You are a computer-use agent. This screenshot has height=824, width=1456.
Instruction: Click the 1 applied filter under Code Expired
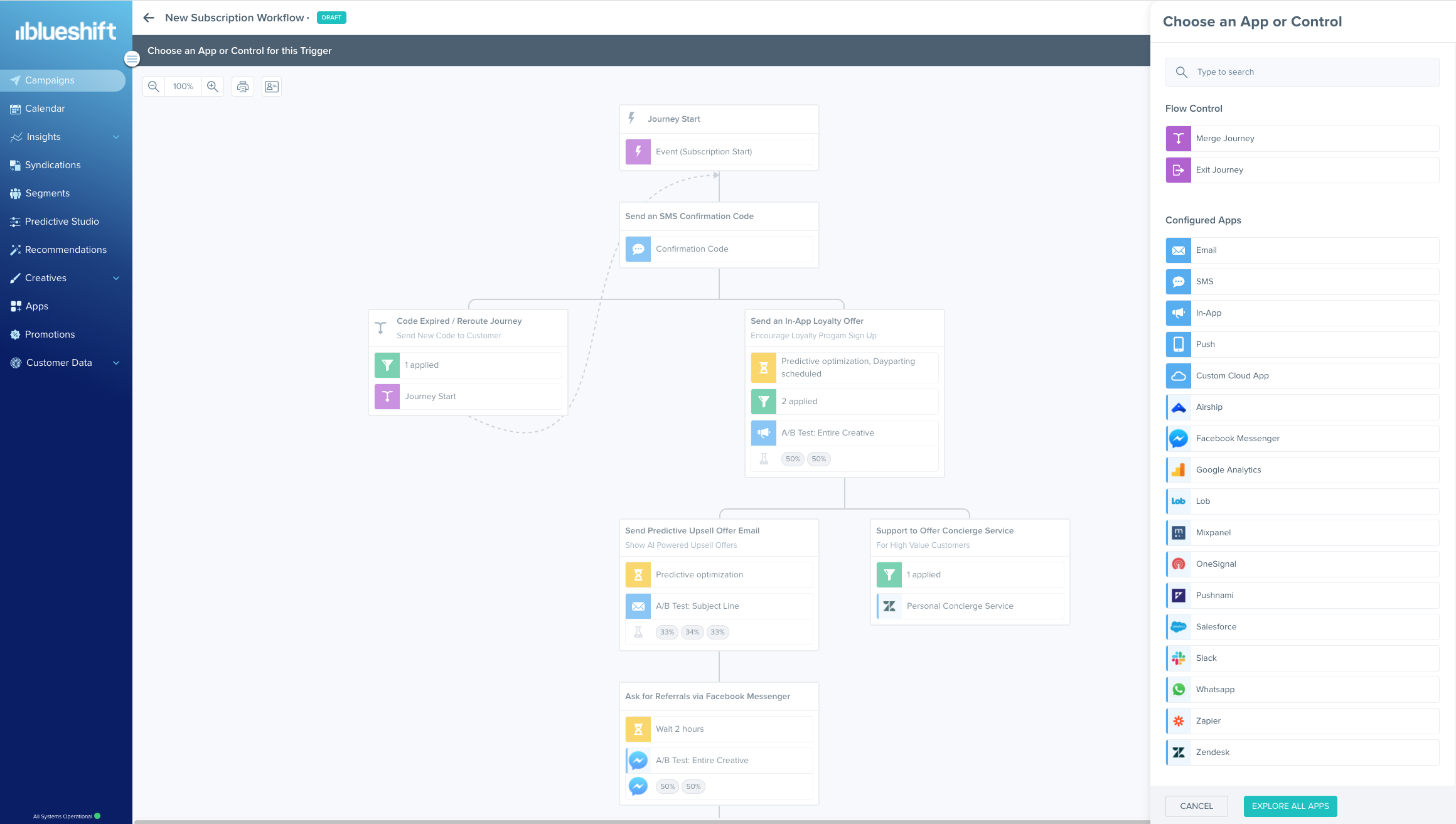(468, 365)
